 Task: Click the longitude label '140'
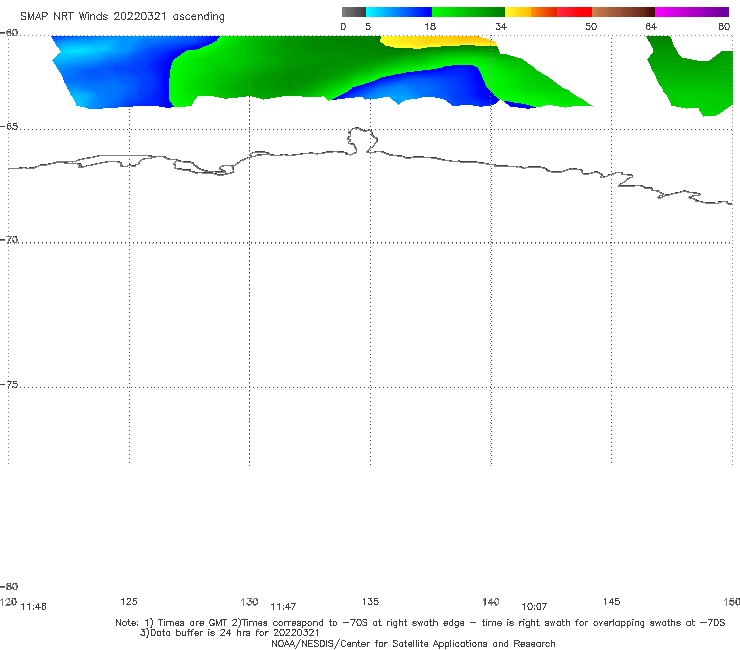point(491,601)
